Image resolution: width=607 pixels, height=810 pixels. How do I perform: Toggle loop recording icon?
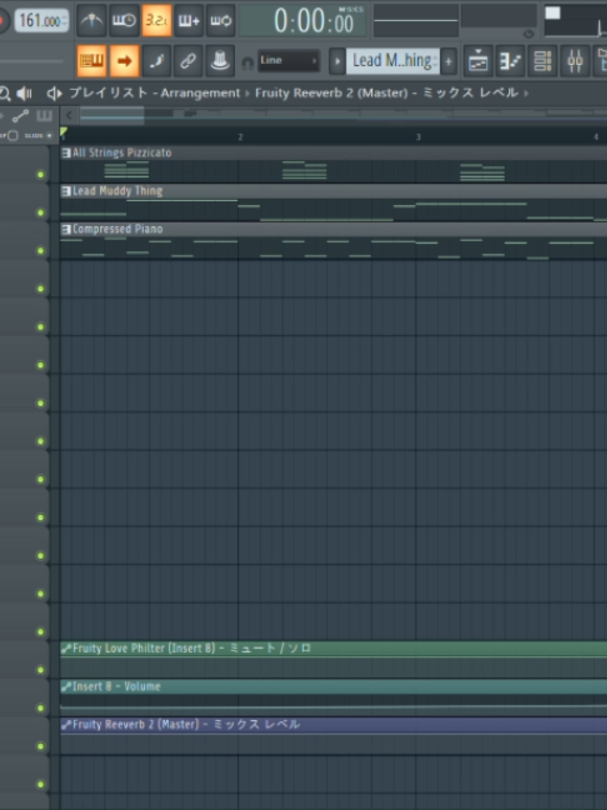221,21
